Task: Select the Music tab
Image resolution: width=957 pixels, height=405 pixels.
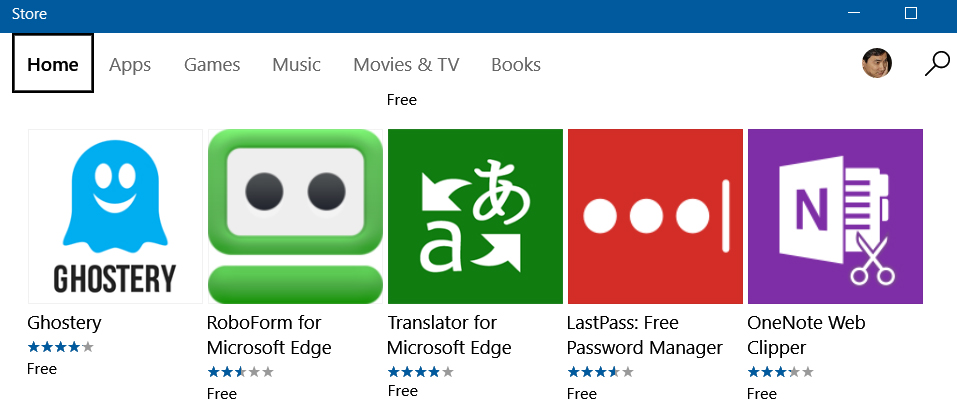Action: tap(296, 65)
